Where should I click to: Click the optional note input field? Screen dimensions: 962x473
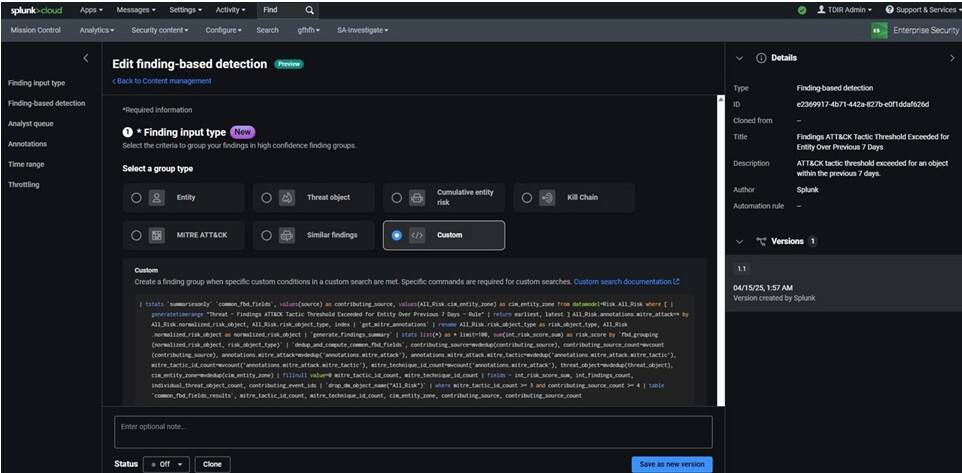413,432
